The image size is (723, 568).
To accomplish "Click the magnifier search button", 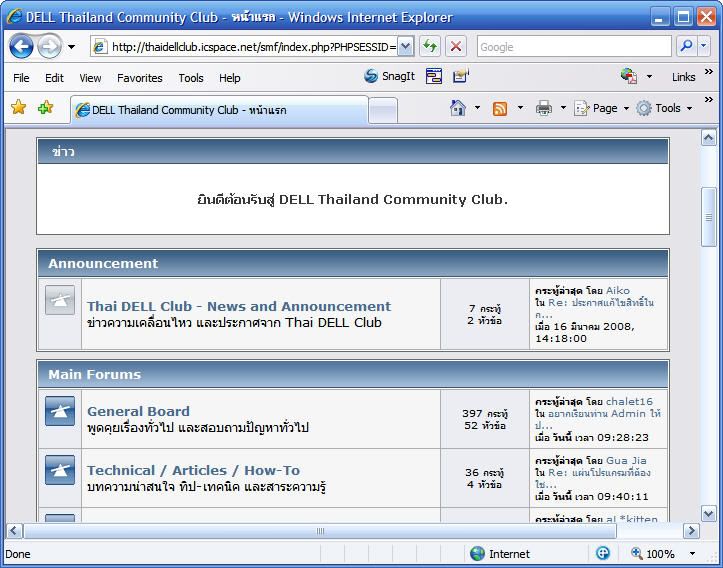I will click(686, 47).
